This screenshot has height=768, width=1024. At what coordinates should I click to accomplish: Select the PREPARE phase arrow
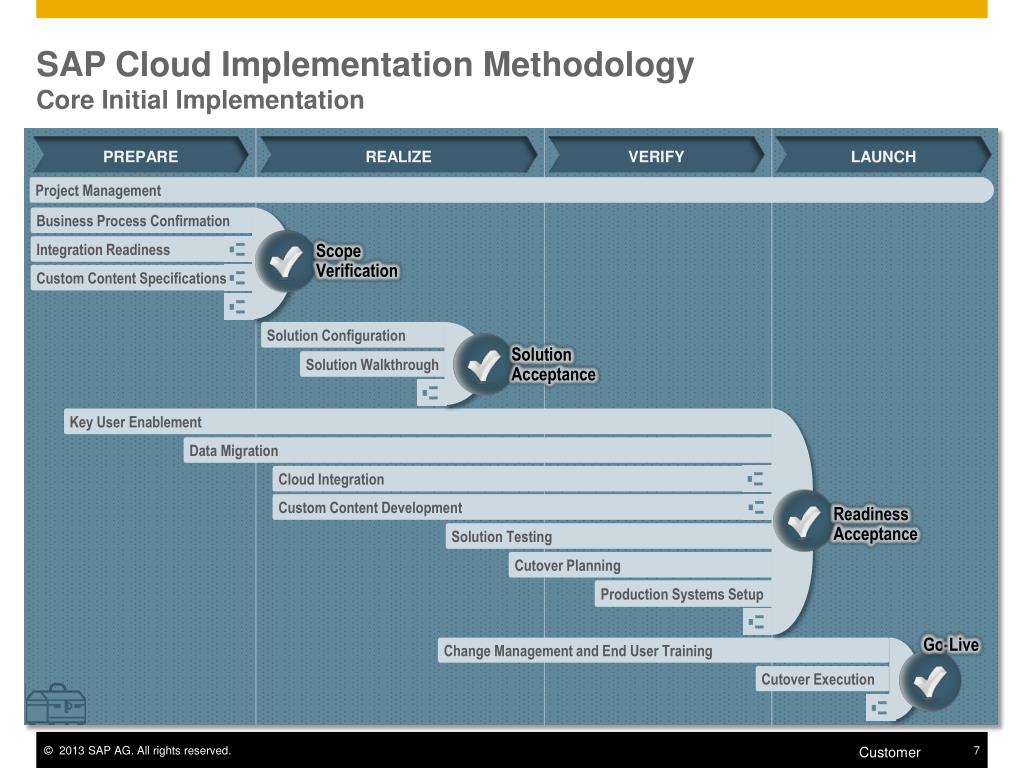(140, 156)
